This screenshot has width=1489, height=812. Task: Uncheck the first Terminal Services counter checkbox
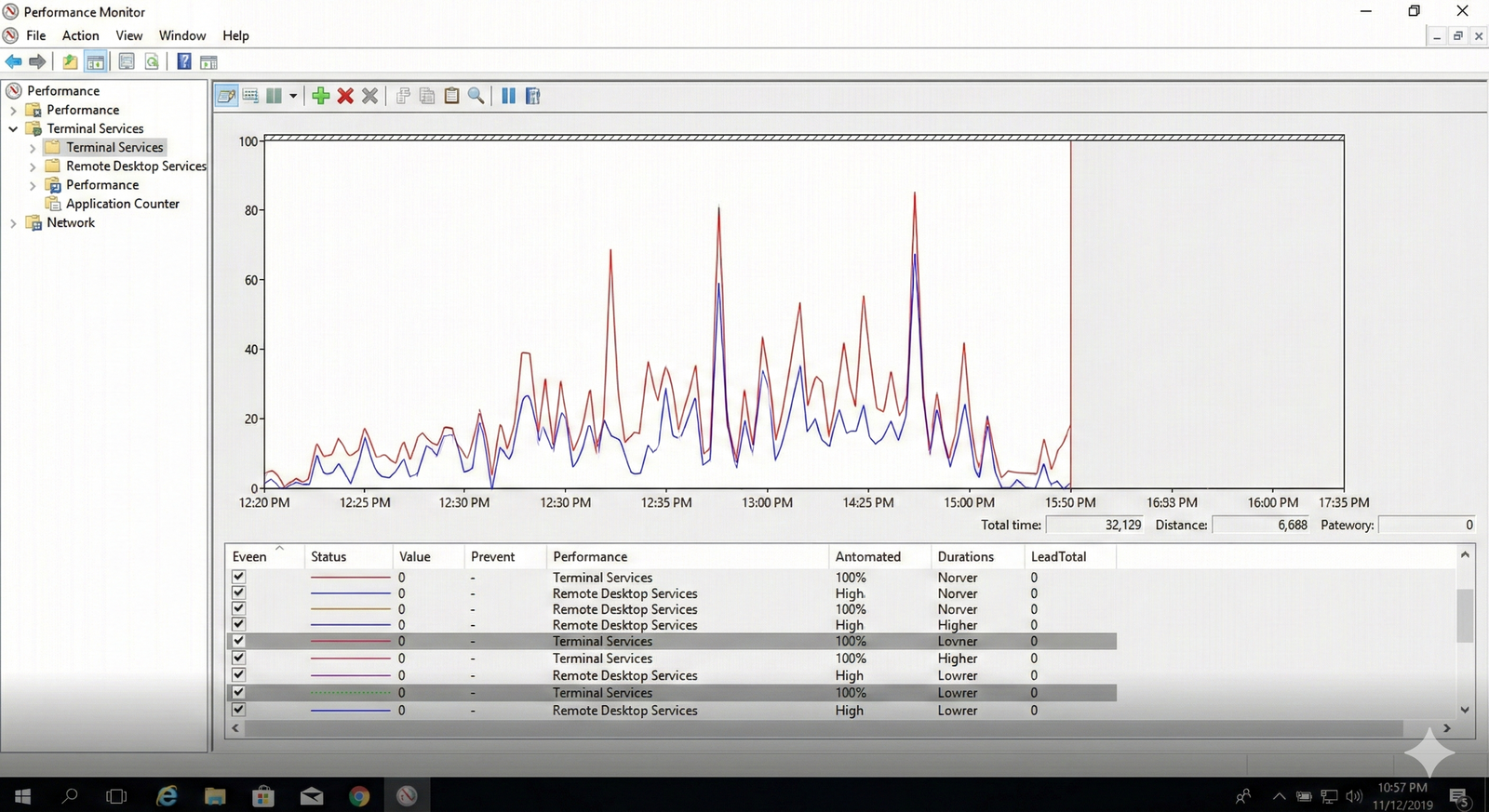pyautogui.click(x=239, y=577)
